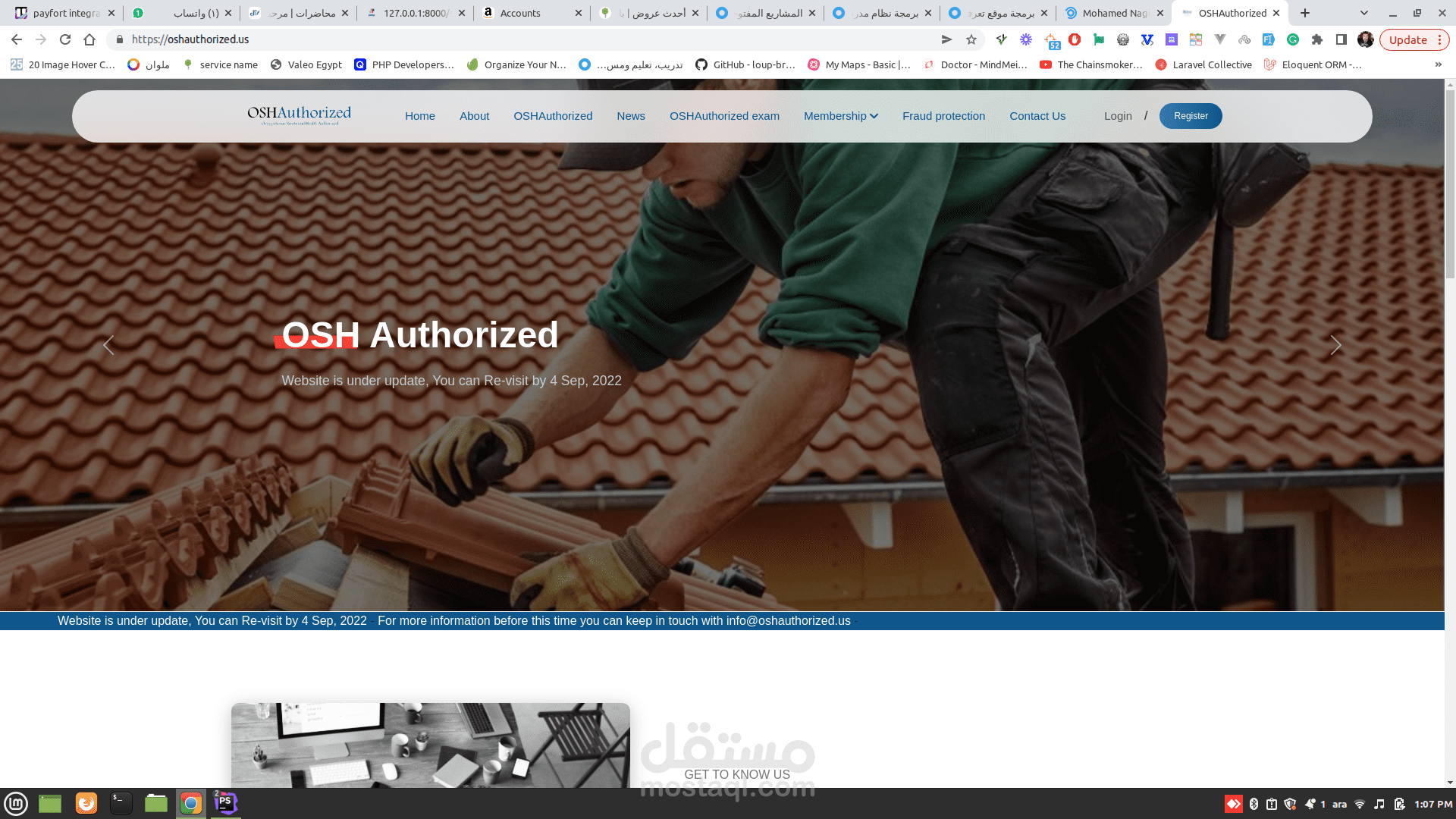Open the Wi-Fi network tray icon

1360,804
